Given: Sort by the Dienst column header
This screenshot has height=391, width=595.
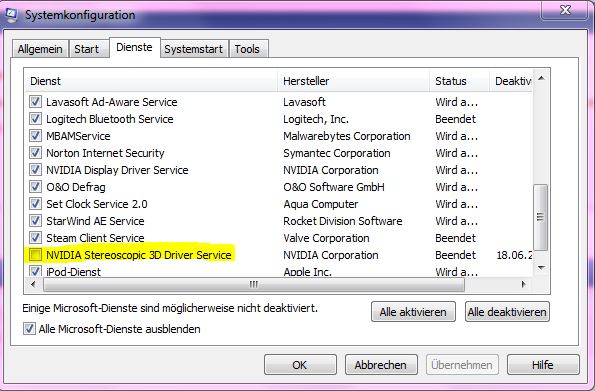Looking at the screenshot, I should (x=151, y=81).
